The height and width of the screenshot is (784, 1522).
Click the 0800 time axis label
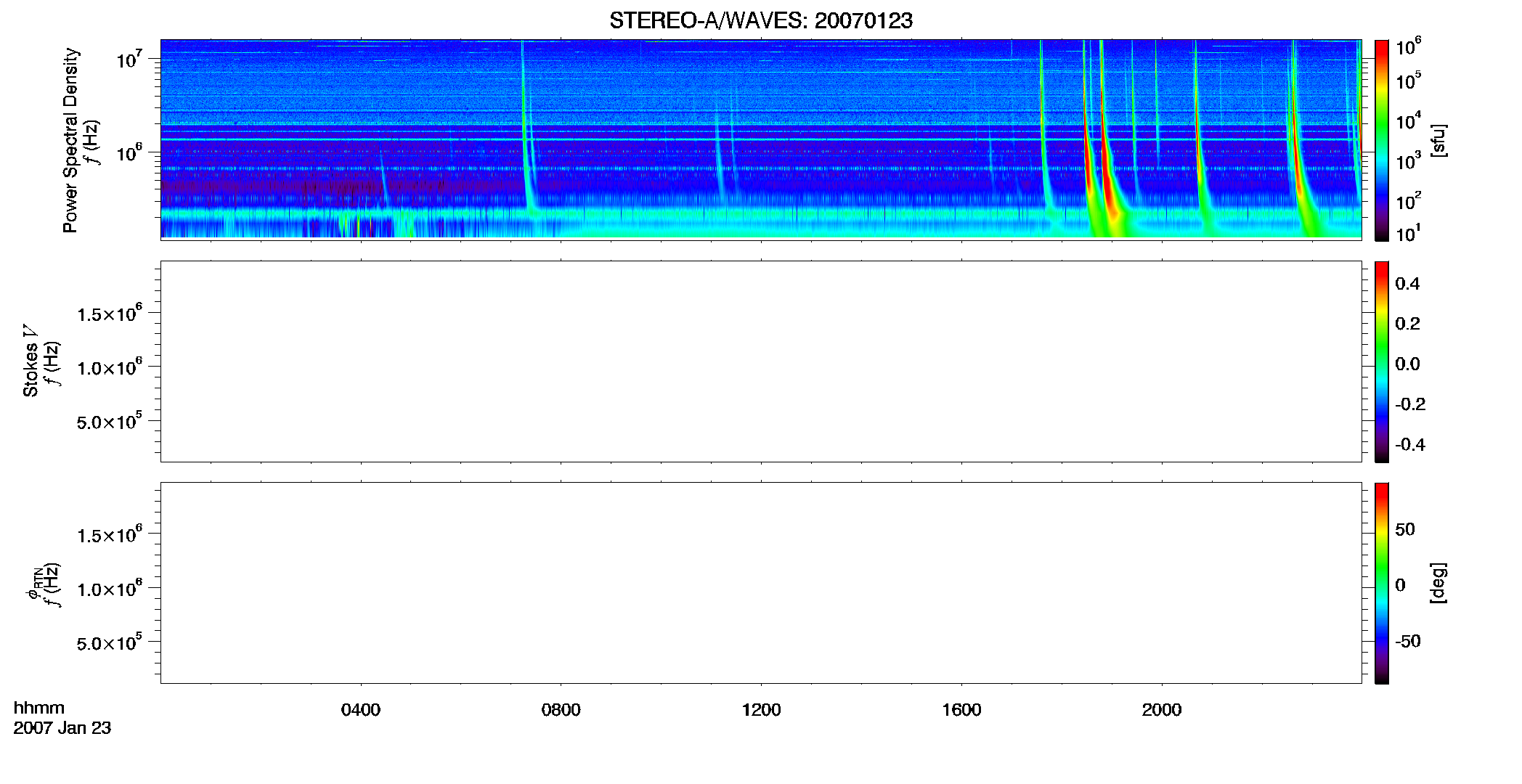tap(561, 710)
